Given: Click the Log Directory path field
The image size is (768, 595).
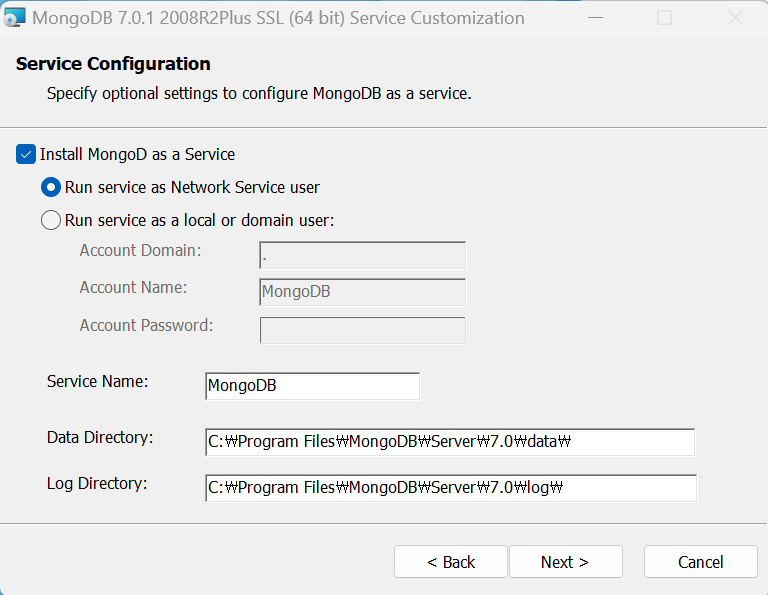Looking at the screenshot, I should [x=451, y=488].
